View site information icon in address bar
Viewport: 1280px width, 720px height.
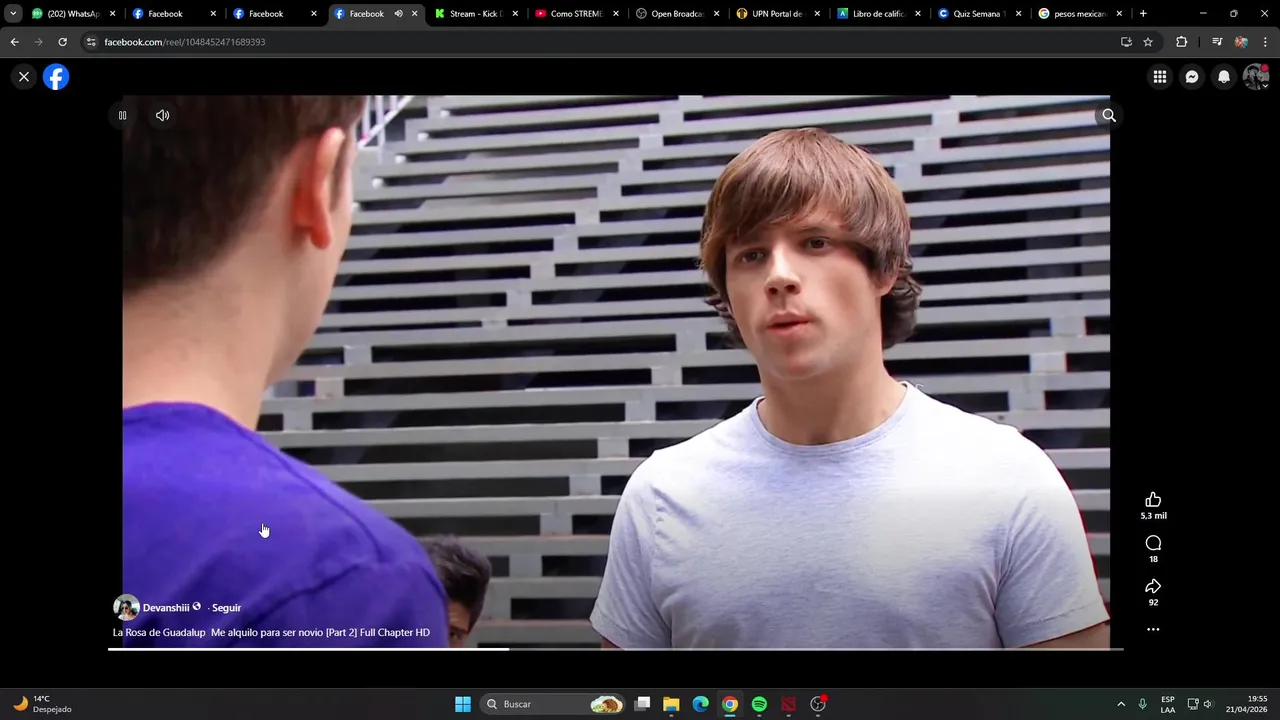91,42
